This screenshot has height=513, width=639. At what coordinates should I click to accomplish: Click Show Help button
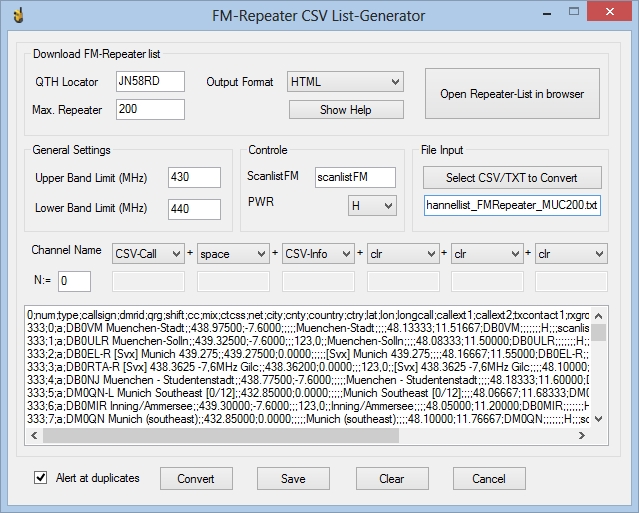pyautogui.click(x=346, y=110)
